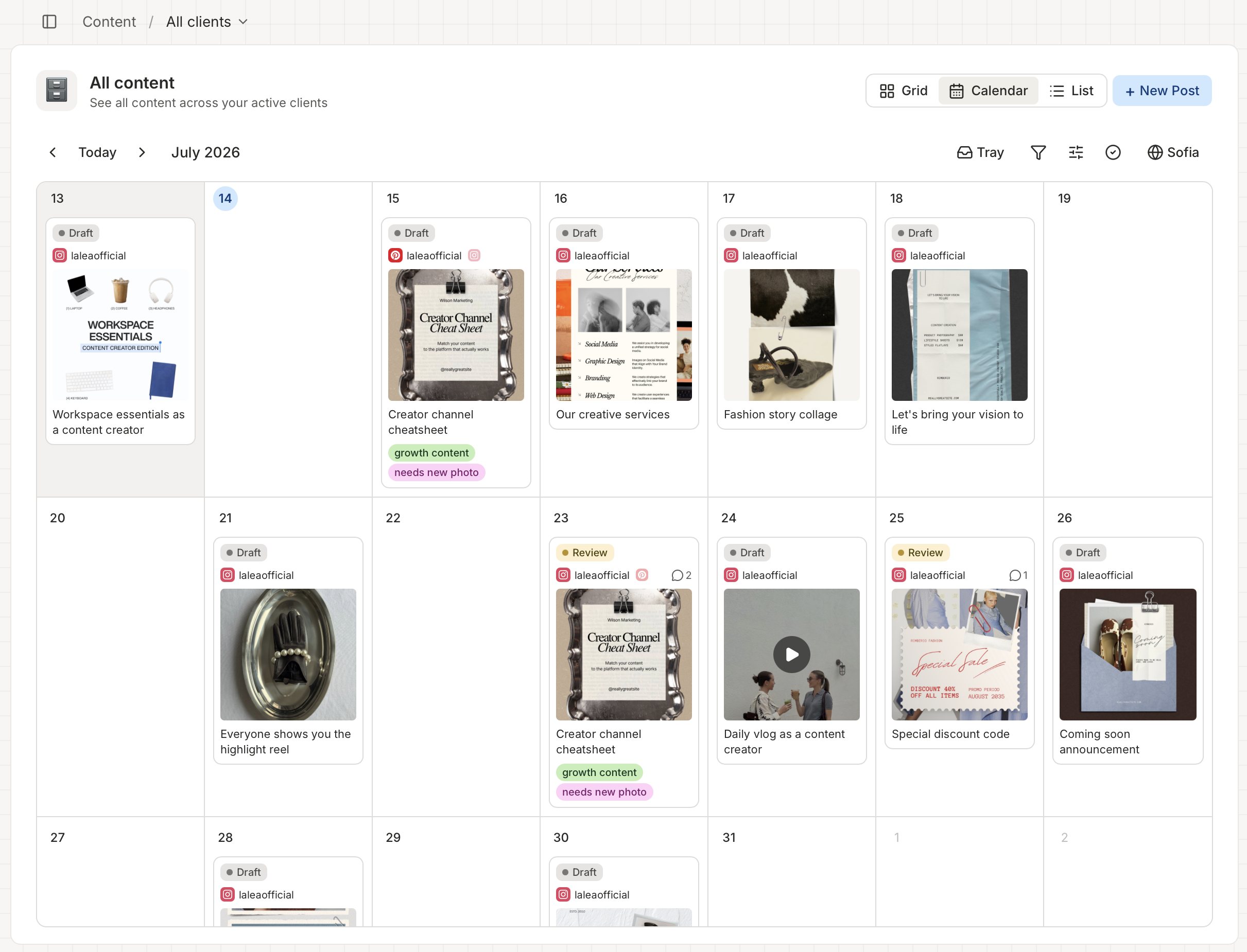Click Review status on July 25 post
1247x952 pixels.
(x=920, y=553)
